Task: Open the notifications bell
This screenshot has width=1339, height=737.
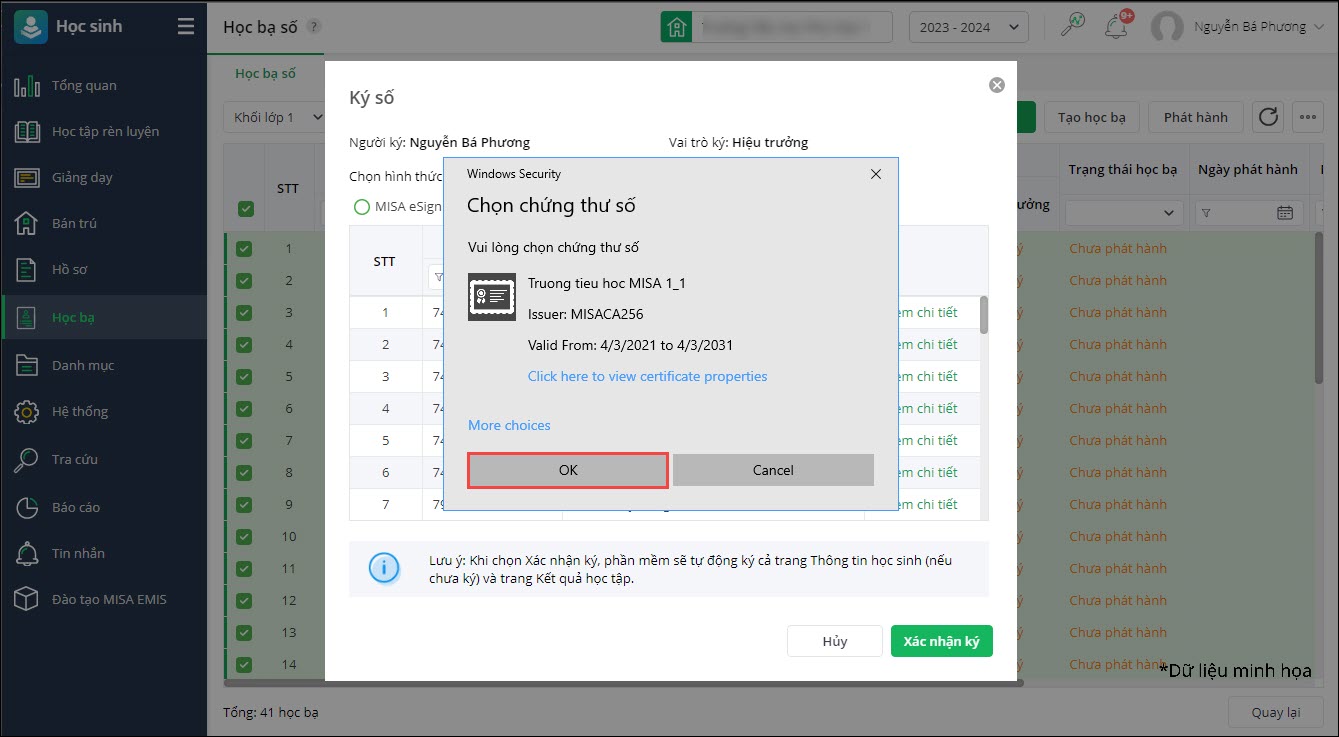Action: (x=1115, y=27)
